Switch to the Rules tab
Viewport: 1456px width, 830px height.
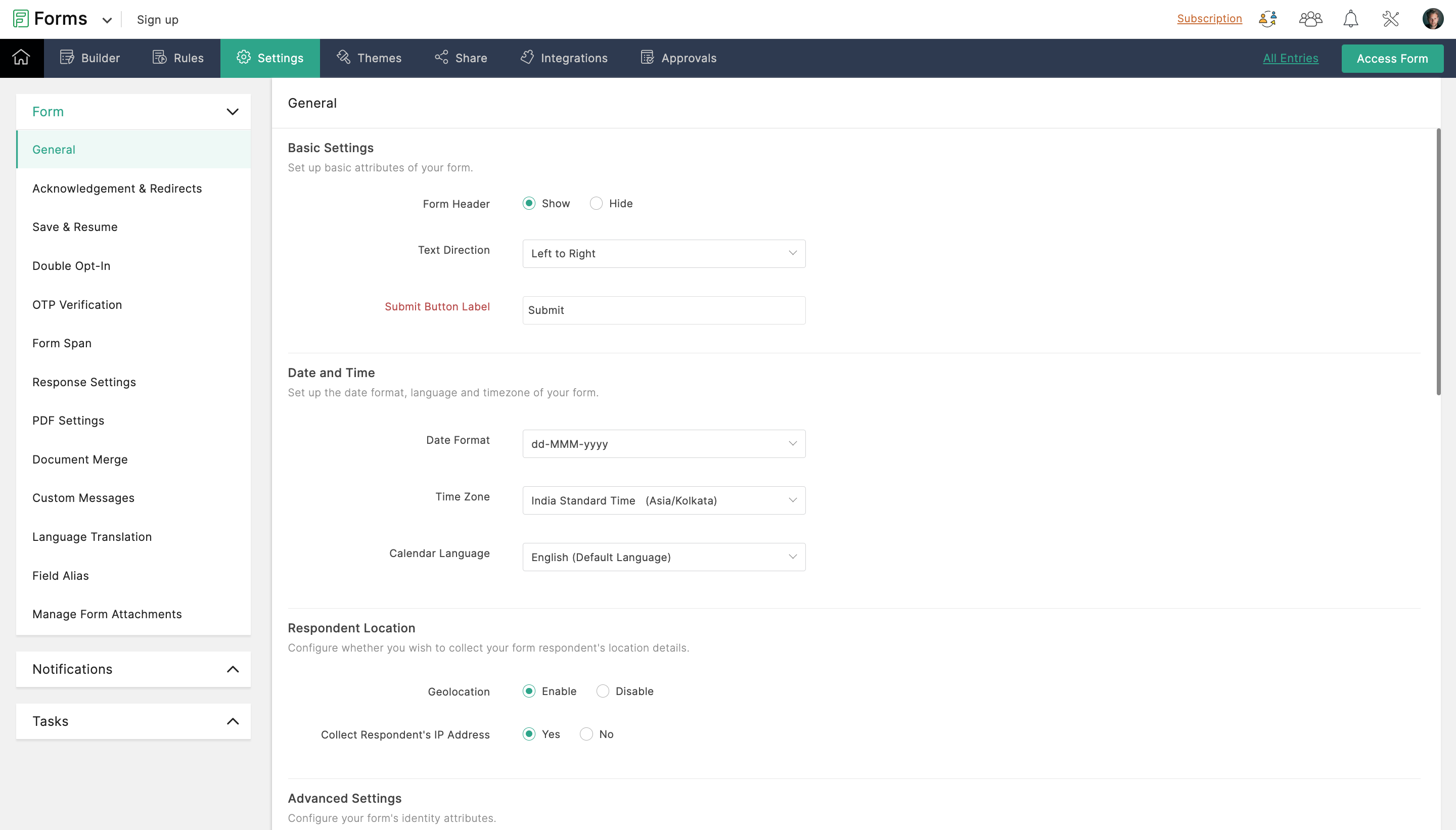click(x=178, y=58)
